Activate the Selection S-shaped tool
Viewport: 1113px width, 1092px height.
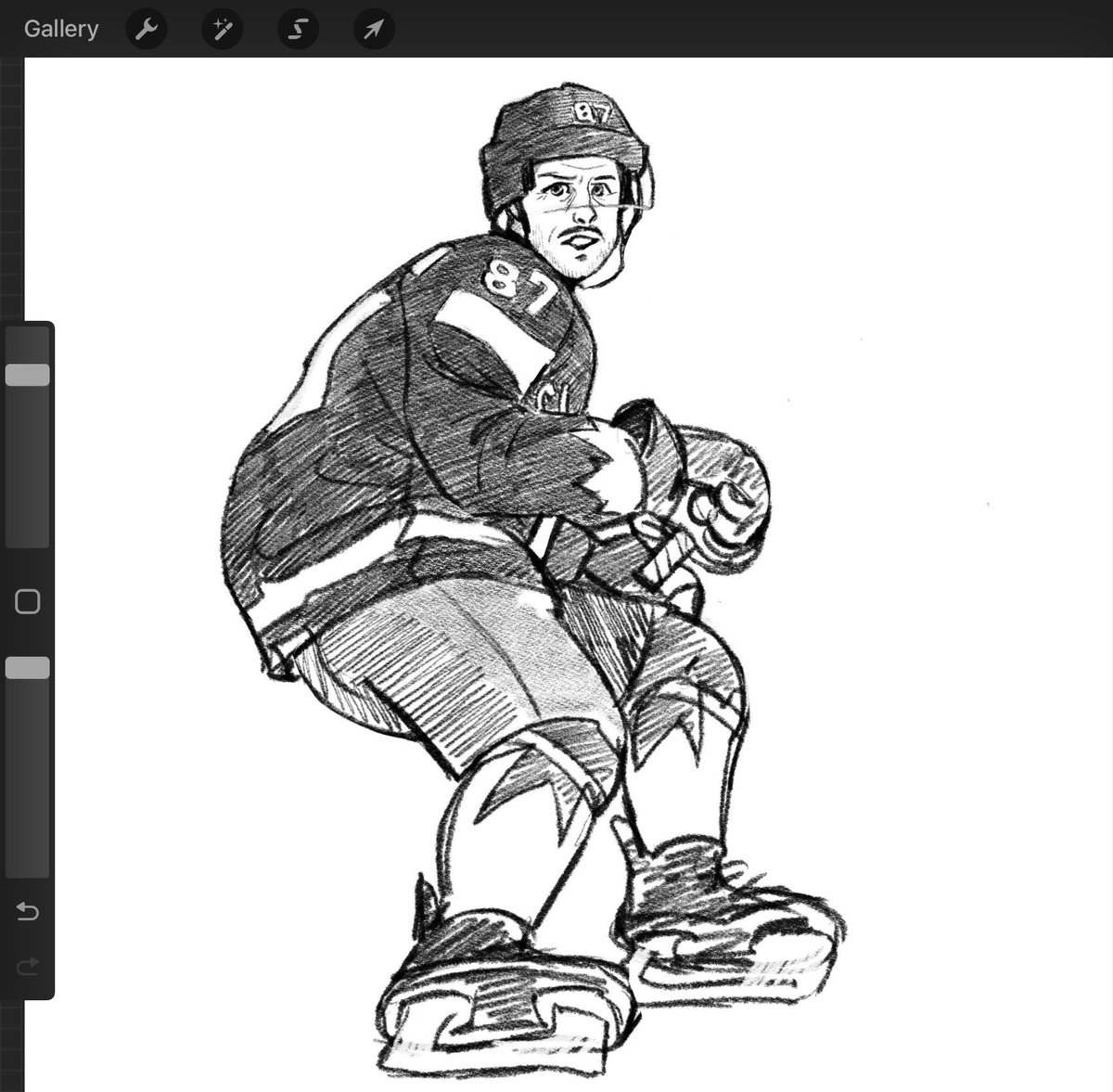(x=298, y=30)
